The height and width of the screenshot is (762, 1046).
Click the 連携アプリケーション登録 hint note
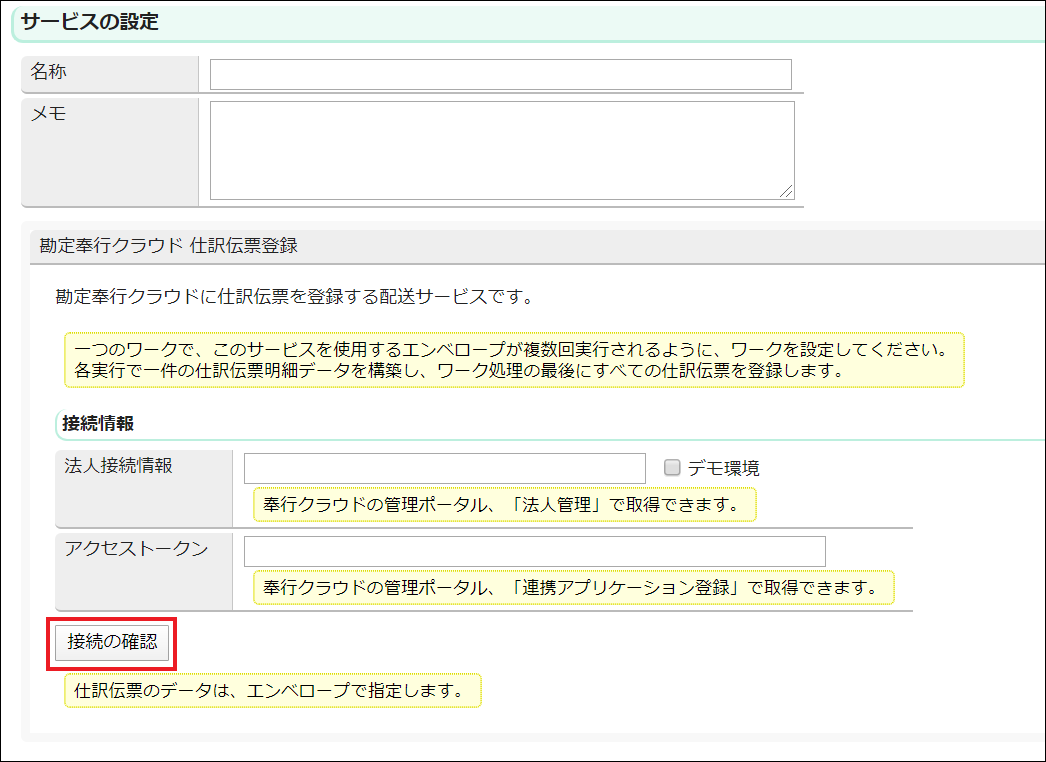click(x=573, y=587)
